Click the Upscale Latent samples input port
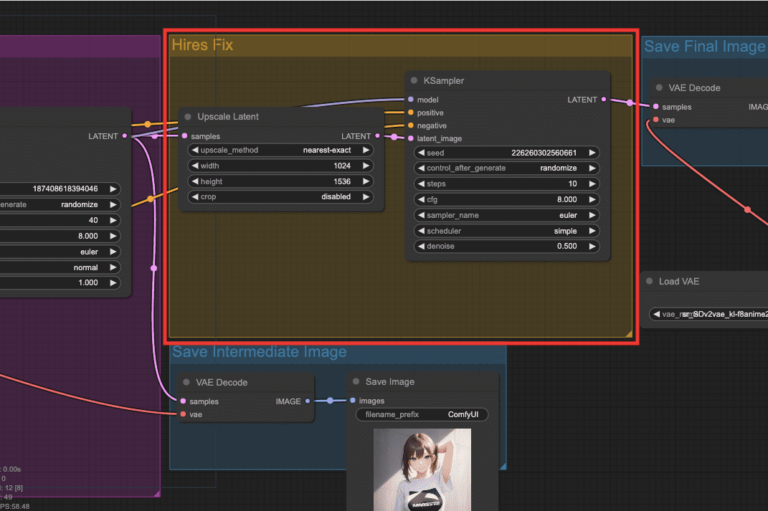The image size is (768, 511). pyautogui.click(x=182, y=136)
